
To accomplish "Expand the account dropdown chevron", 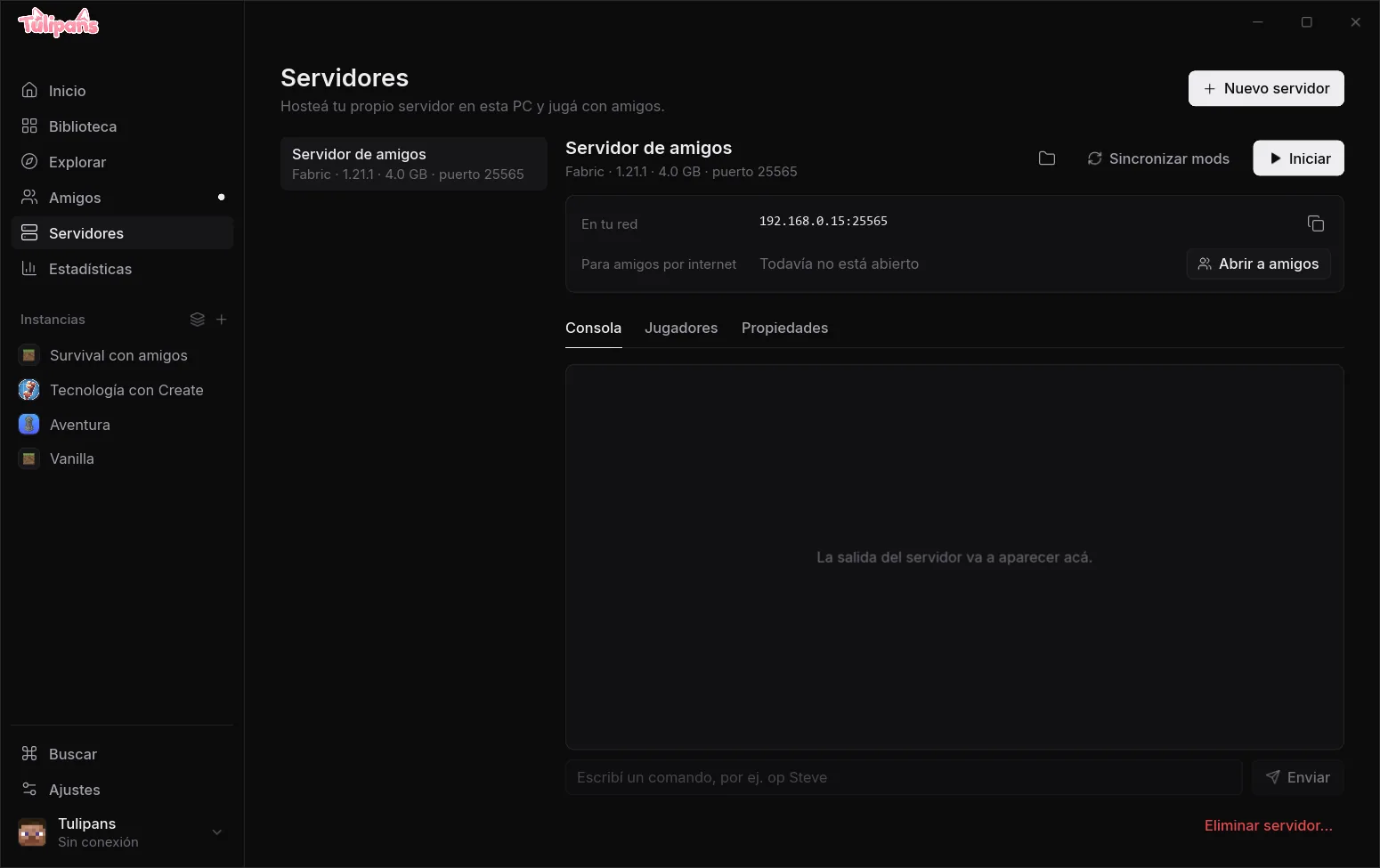I will 216,832.
